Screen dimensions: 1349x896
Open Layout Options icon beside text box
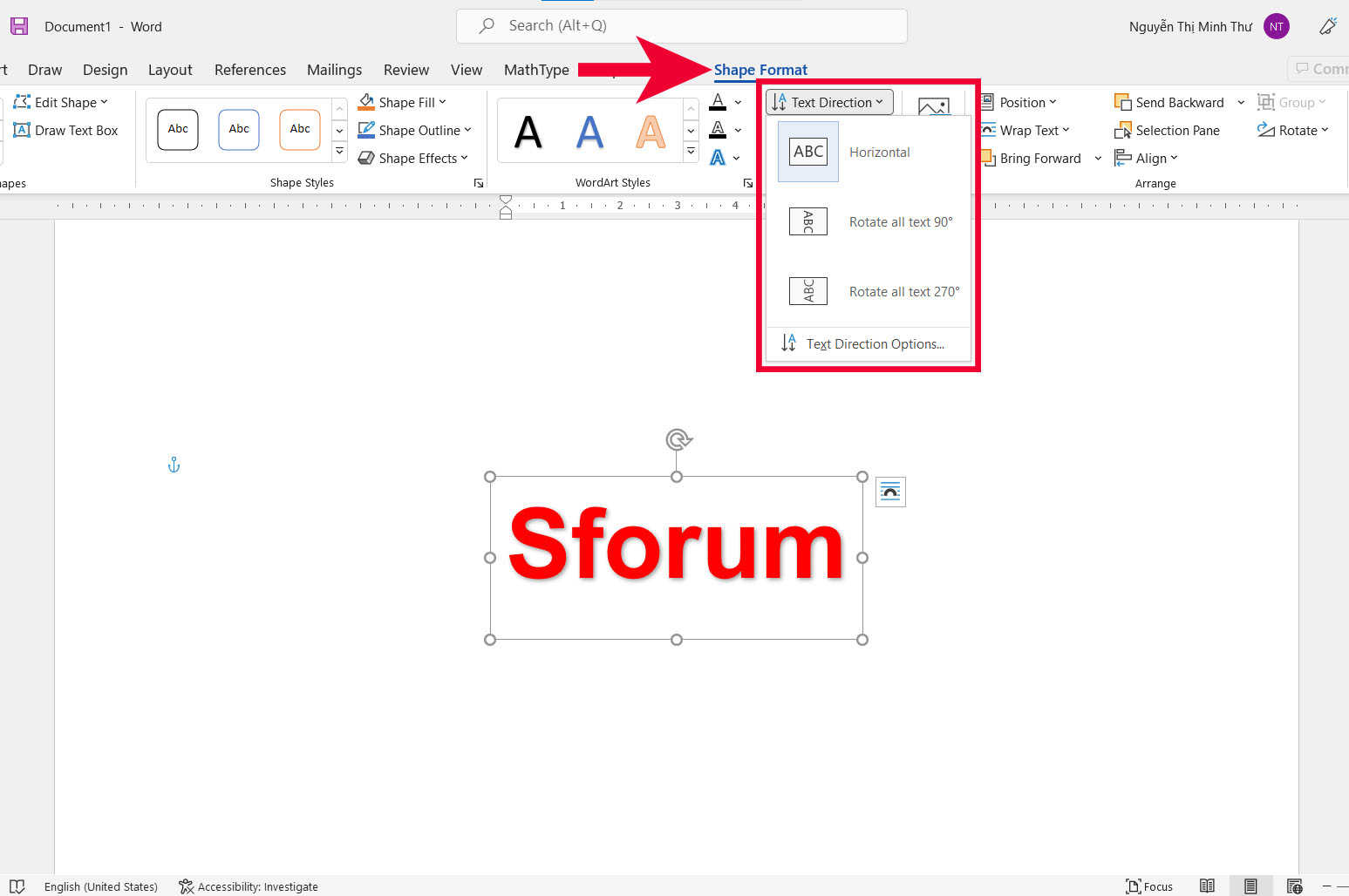click(890, 492)
